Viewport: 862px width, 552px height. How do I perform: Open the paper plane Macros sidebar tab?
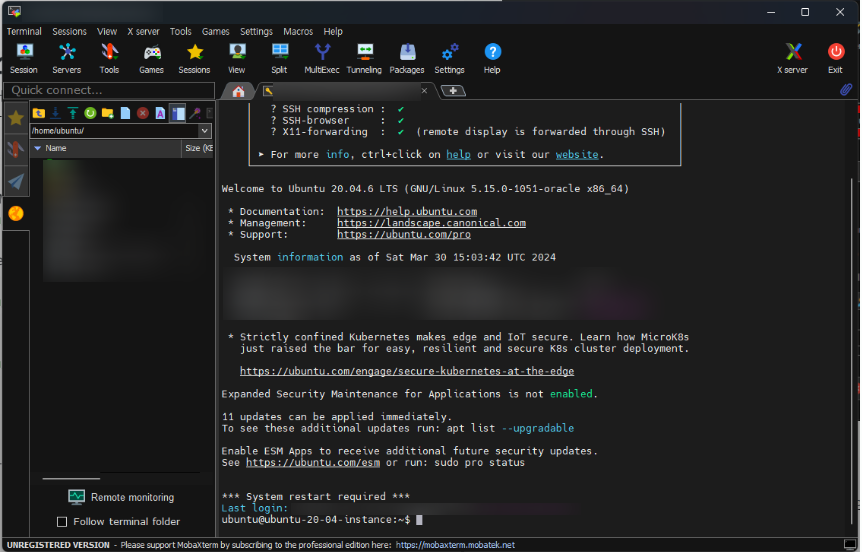16,181
